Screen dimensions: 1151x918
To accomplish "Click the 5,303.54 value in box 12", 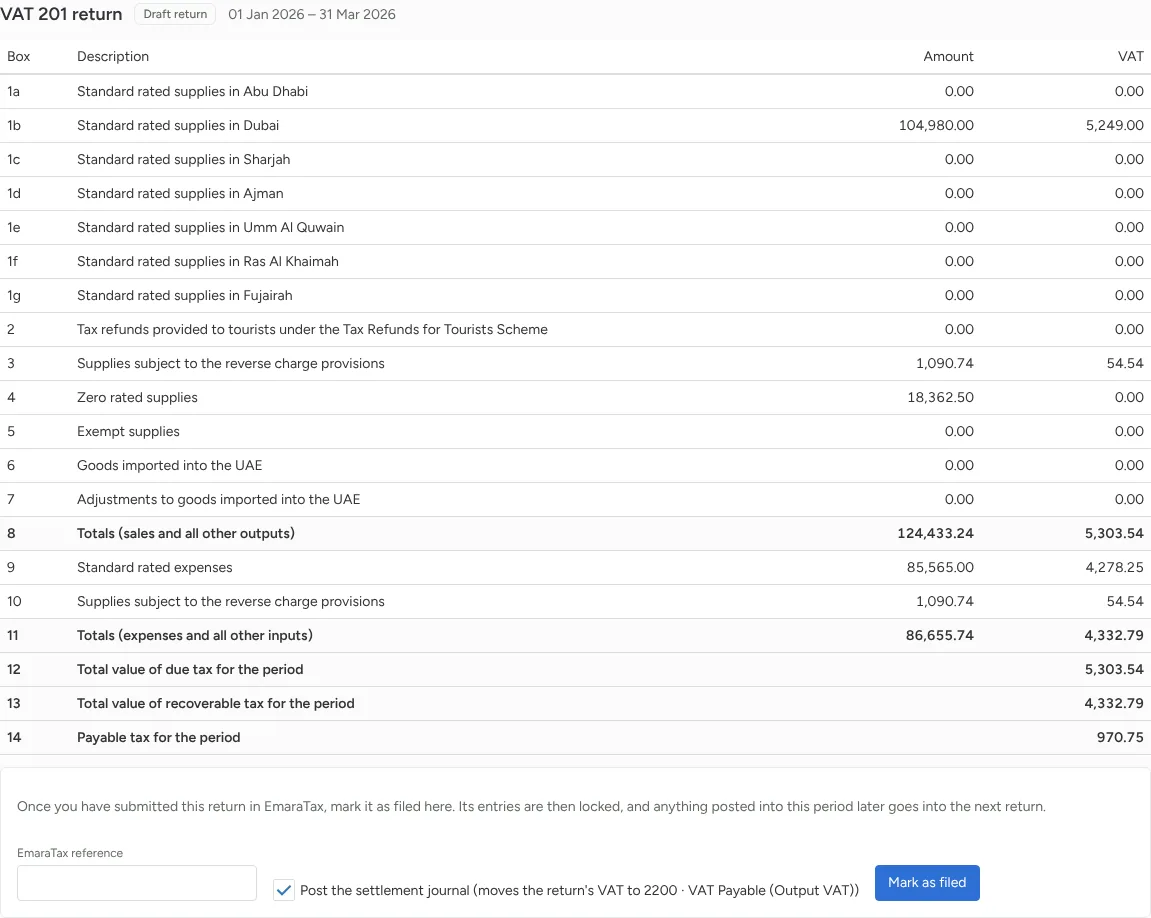I will tap(1114, 669).
